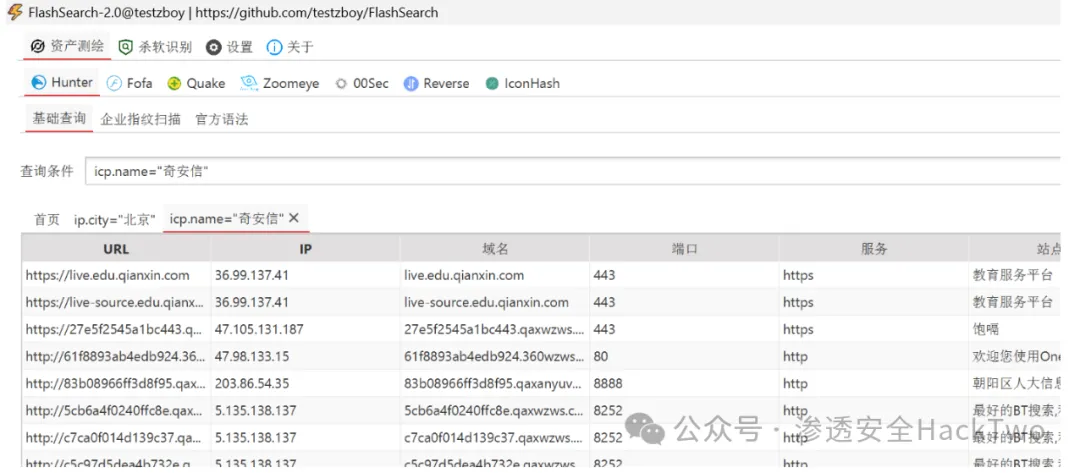Open the 设置 tab
The image size is (1080, 473).
point(230,48)
